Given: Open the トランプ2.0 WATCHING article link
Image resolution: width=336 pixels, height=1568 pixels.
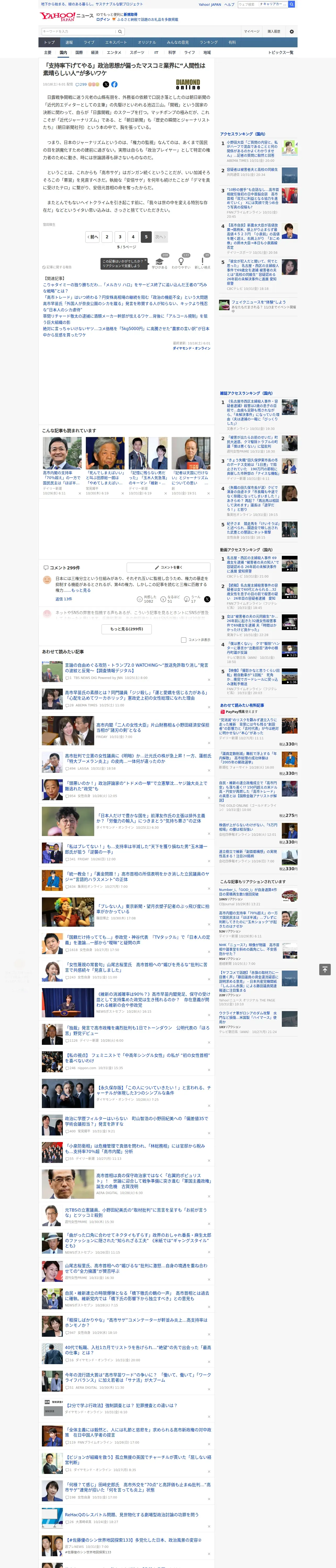Looking at the screenshot, I should (137, 668).
